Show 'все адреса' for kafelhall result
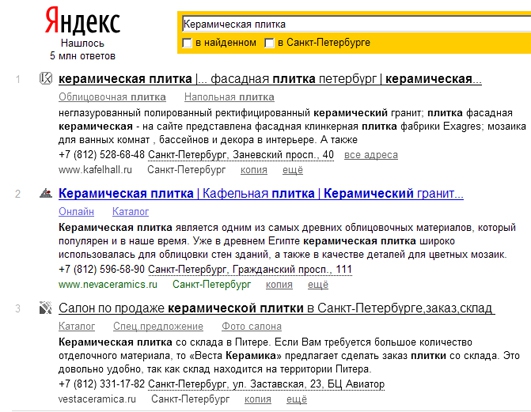 click(x=371, y=155)
